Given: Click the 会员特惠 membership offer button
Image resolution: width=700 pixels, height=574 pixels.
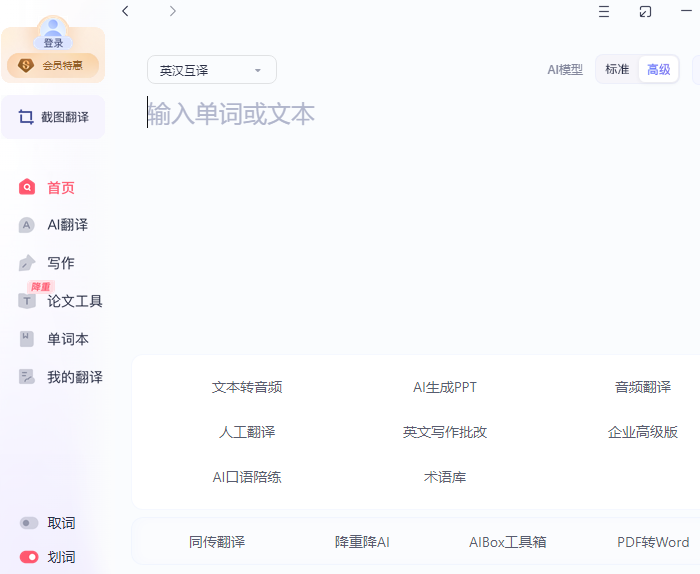Looking at the screenshot, I should [x=53, y=66].
